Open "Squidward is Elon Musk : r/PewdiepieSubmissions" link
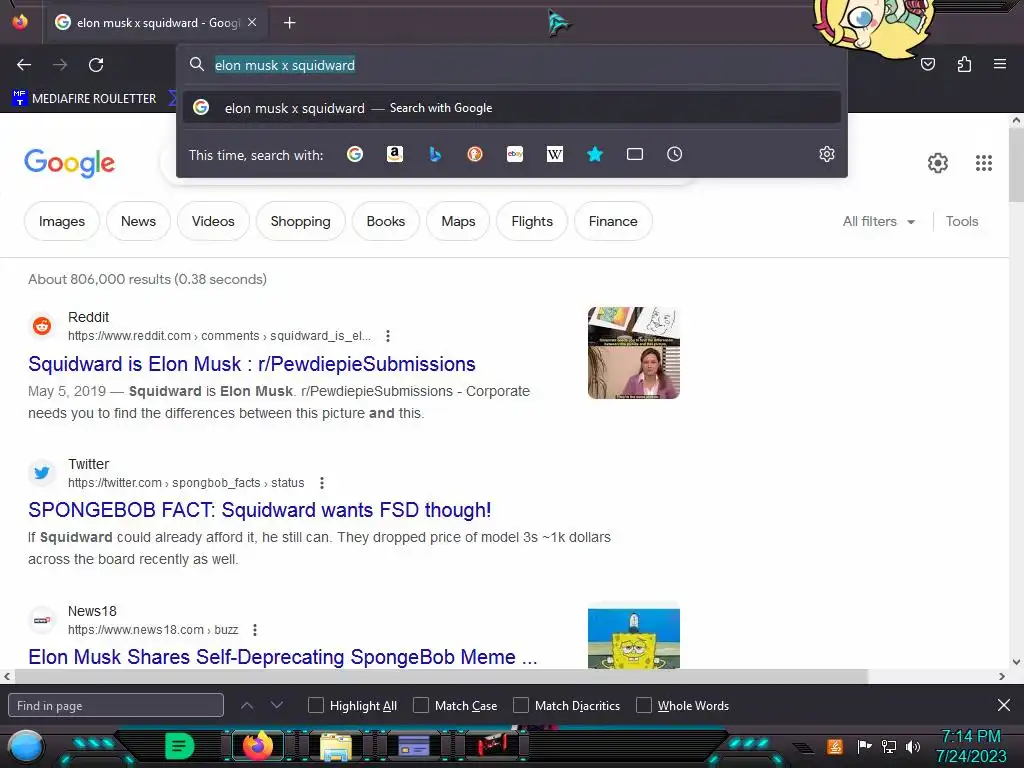 pos(251,364)
